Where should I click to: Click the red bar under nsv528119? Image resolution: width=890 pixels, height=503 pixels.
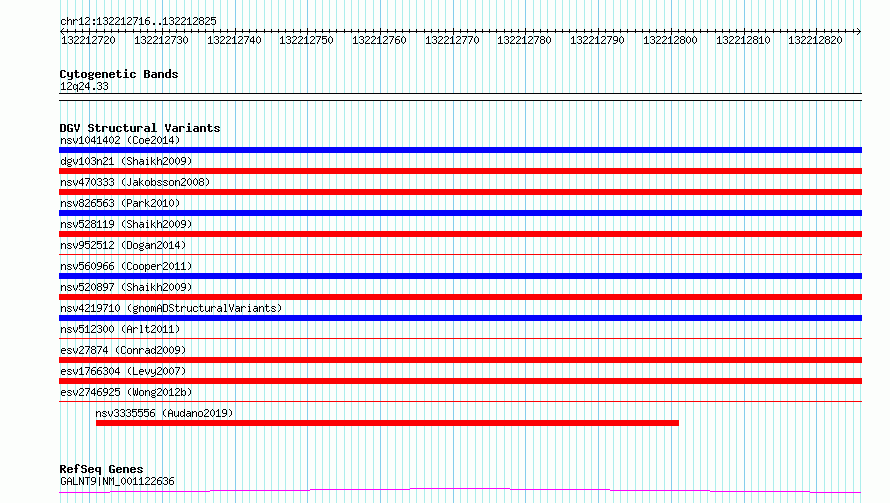pos(460,234)
